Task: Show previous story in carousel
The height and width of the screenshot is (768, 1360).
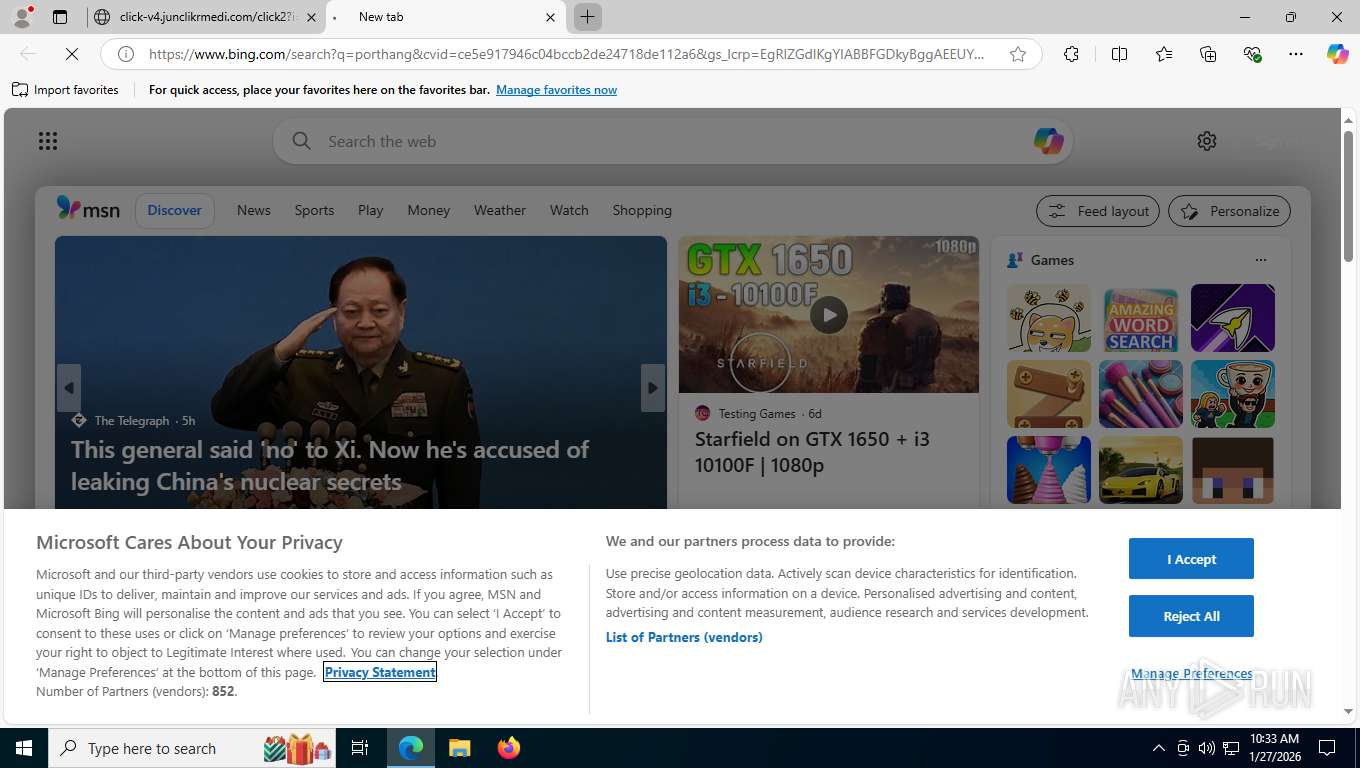Action: pyautogui.click(x=68, y=388)
